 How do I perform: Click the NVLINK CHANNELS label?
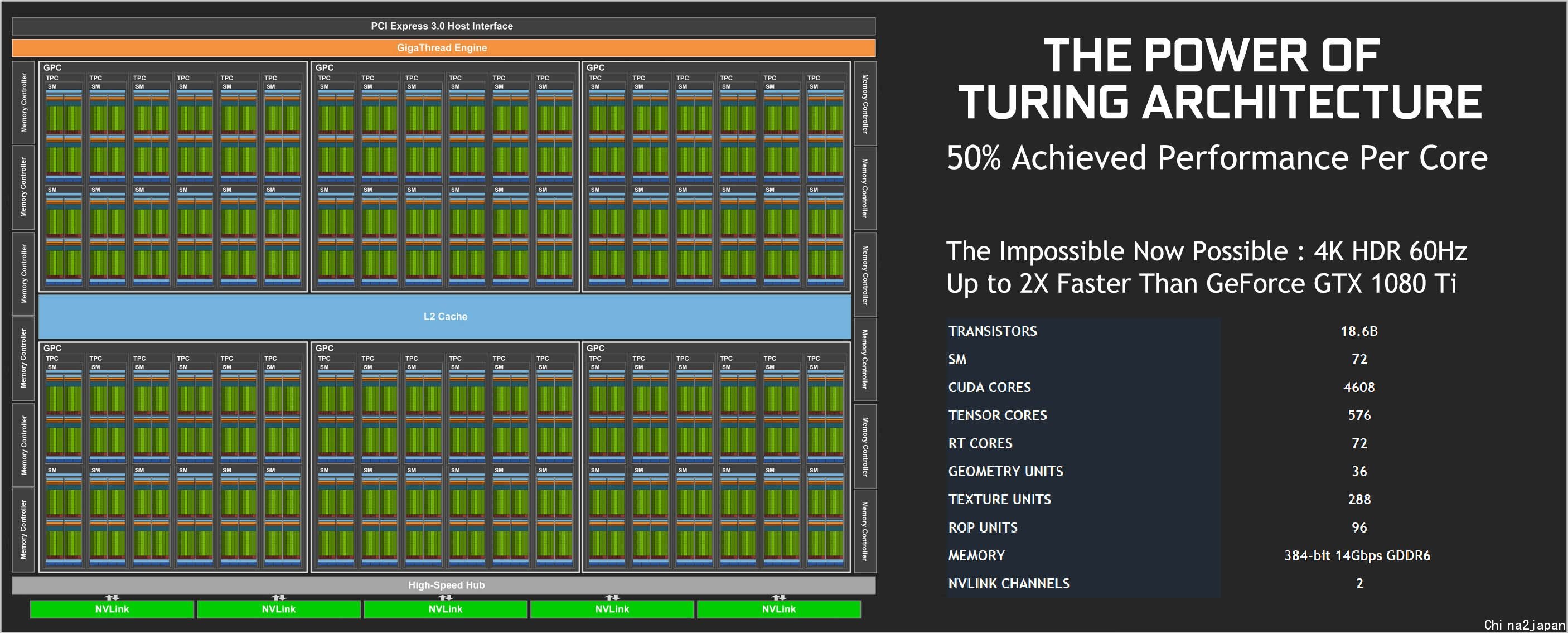[x=1008, y=584]
